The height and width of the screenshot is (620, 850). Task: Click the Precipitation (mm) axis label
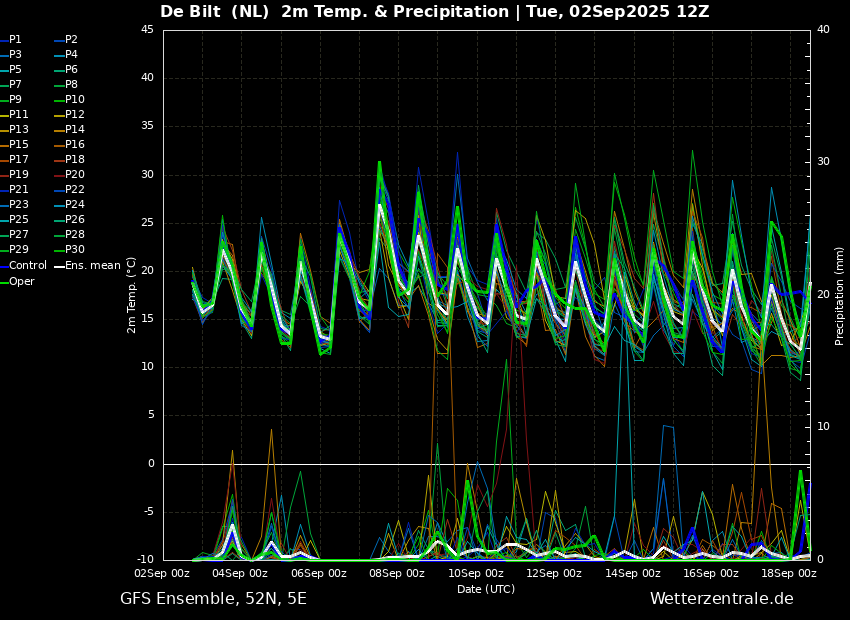point(840,295)
